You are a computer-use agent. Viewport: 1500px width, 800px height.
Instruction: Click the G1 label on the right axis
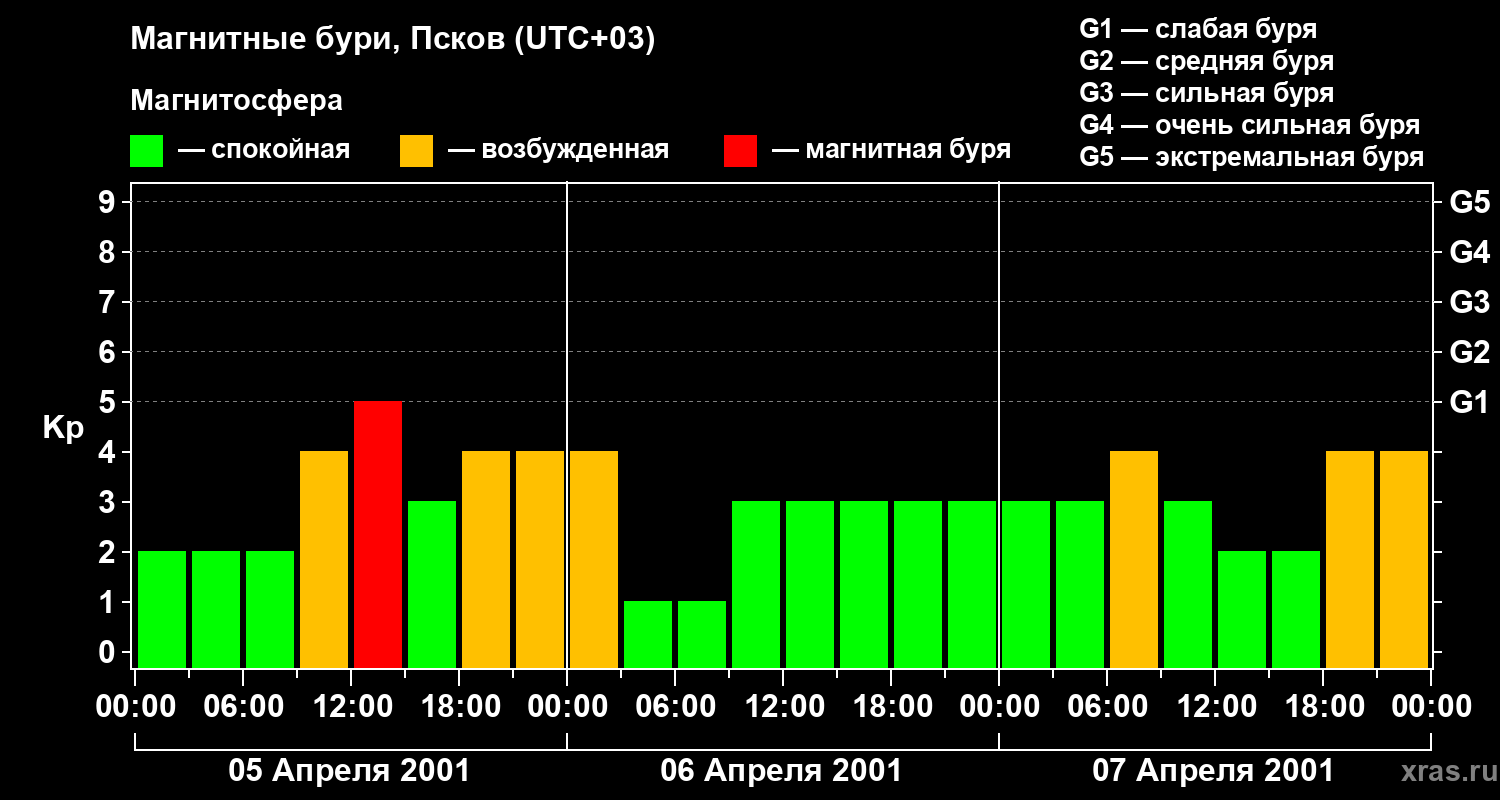pos(1470,402)
